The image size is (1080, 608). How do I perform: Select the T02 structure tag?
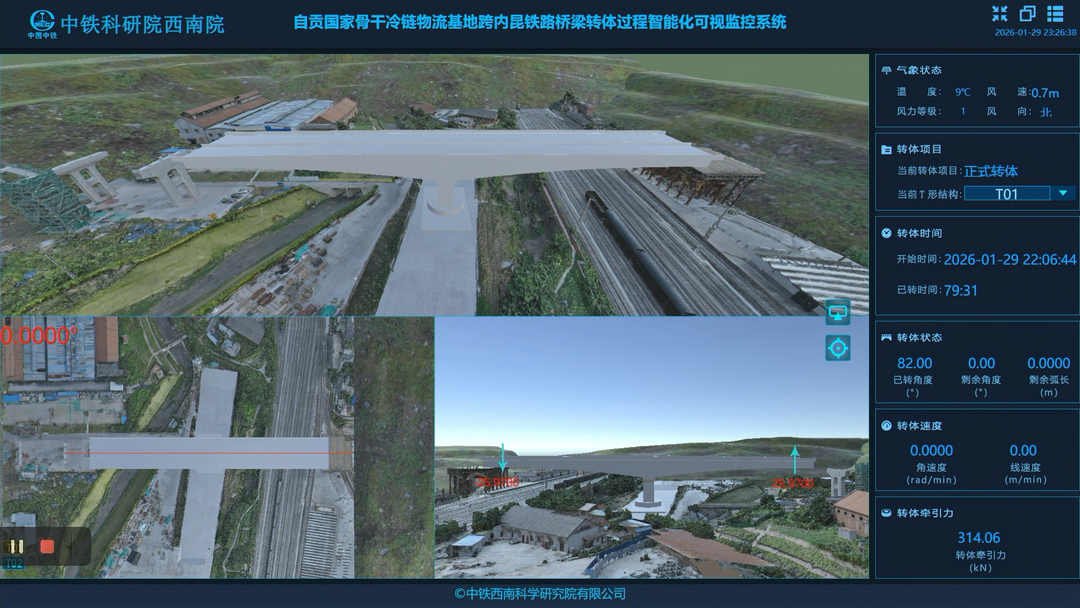pyautogui.click(x=14, y=563)
